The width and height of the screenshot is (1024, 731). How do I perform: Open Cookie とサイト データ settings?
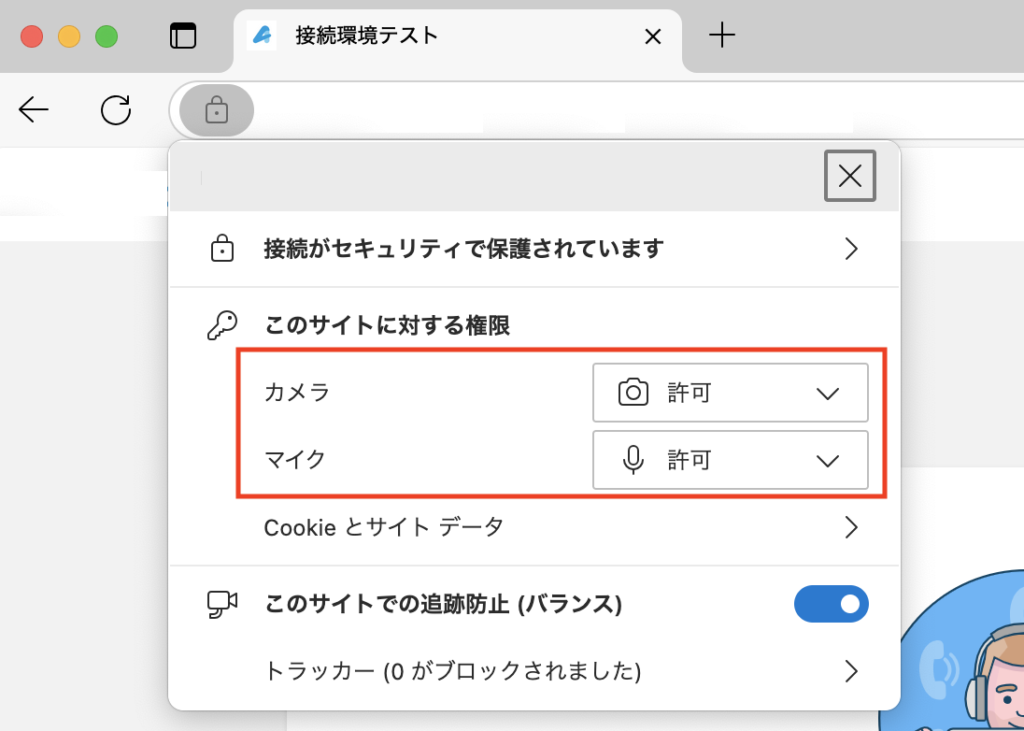point(851,527)
